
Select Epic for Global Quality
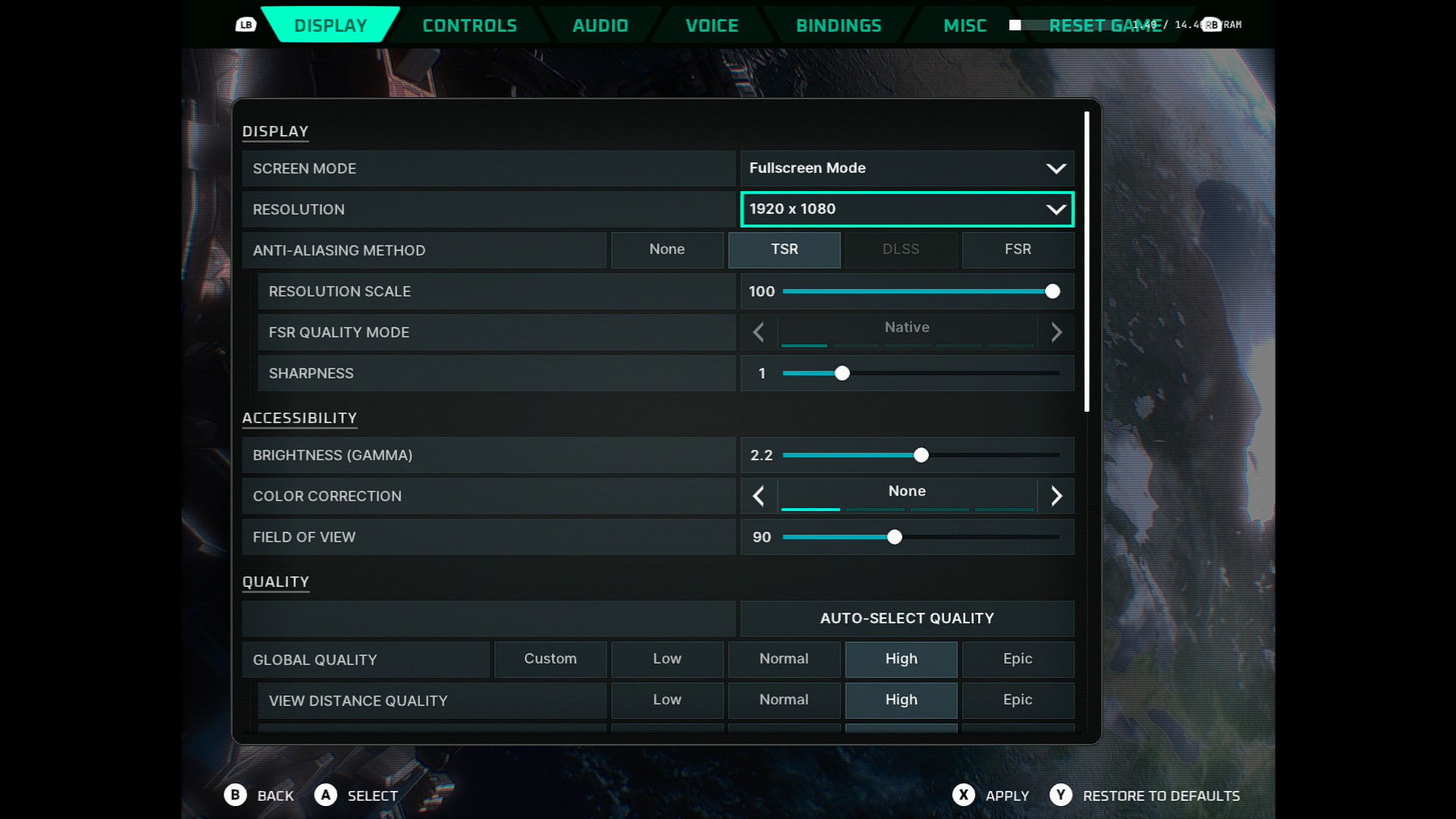coord(1018,659)
